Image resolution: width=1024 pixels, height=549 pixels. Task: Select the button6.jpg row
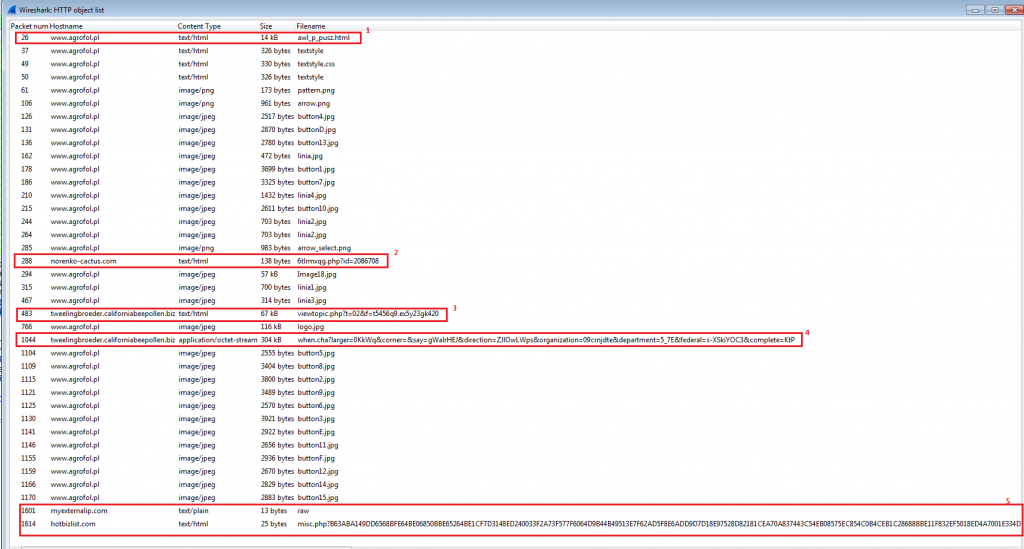(516, 405)
